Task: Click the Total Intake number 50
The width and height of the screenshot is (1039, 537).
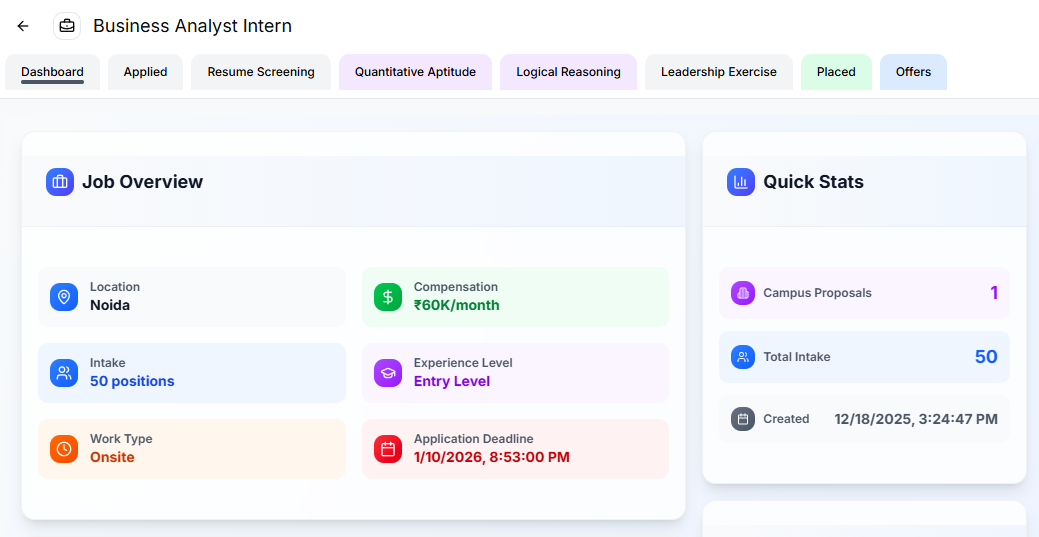Action: [986, 357]
